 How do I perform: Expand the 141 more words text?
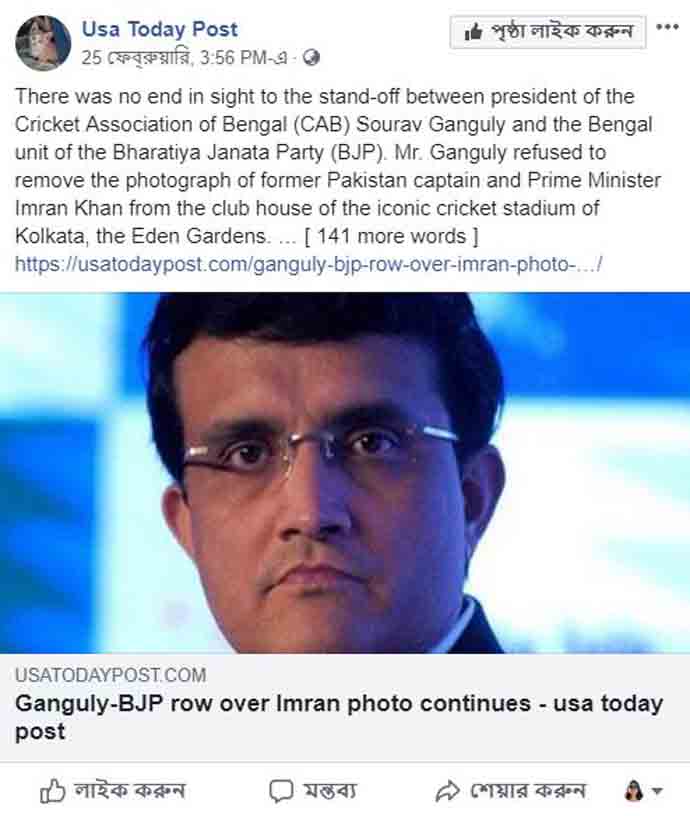coord(391,237)
